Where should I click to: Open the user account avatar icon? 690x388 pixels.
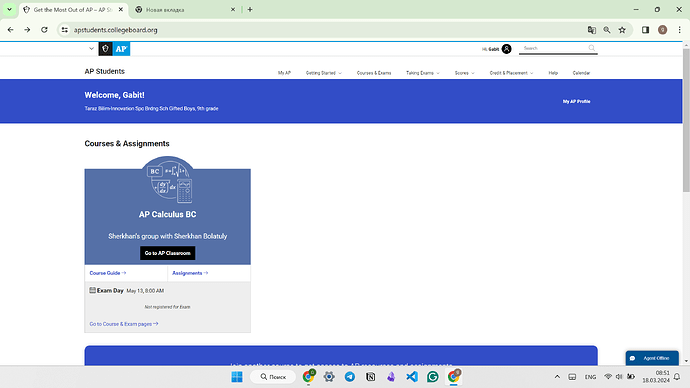point(506,49)
